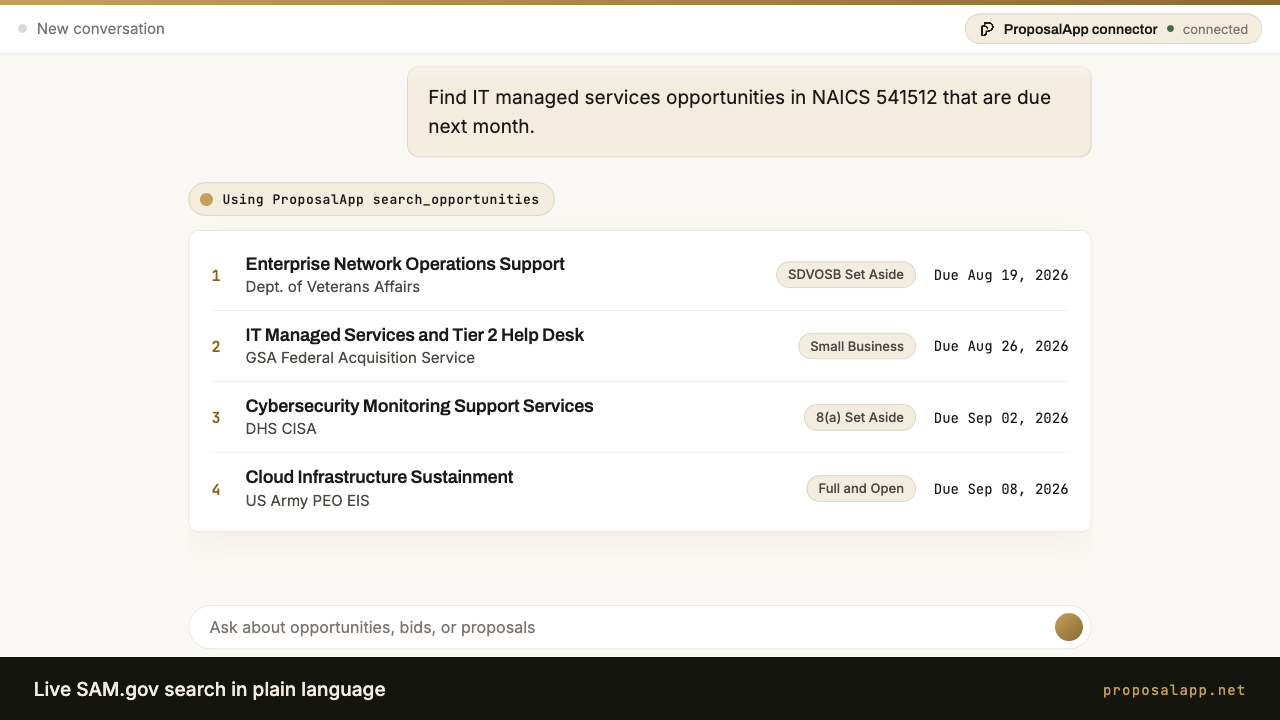Click the ProposalApp logo icon in connector badge

click(x=987, y=29)
